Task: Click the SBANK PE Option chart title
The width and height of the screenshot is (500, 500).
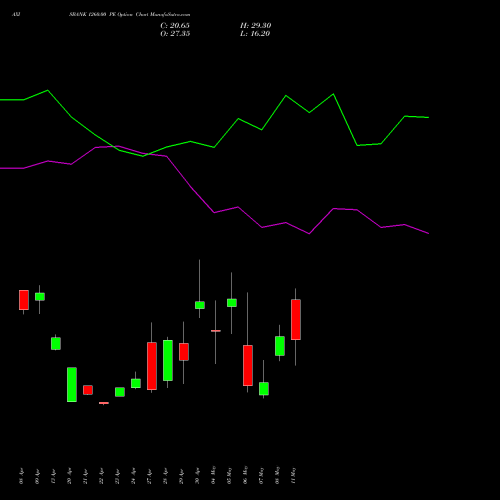Action: point(129,15)
